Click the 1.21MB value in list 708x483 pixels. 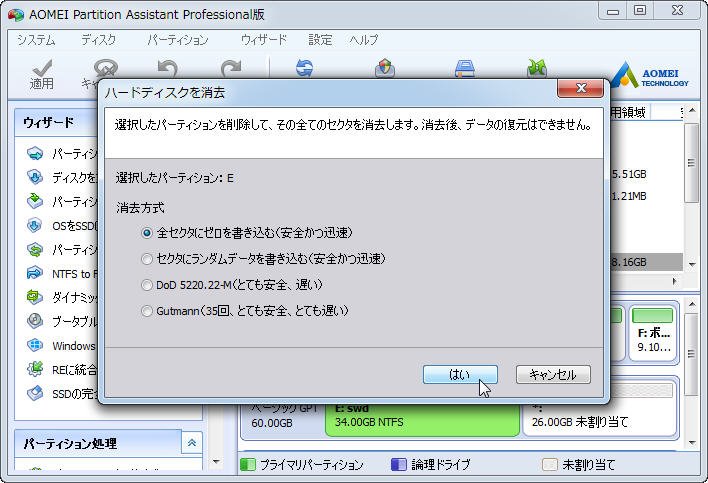point(629,196)
